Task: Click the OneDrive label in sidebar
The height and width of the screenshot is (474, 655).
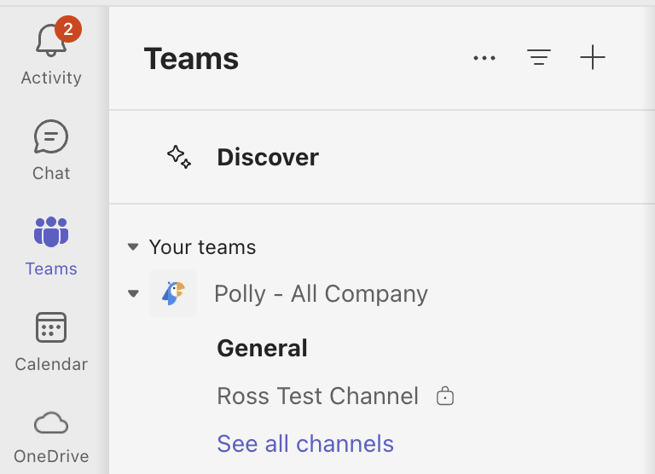Action: pyautogui.click(x=51, y=456)
